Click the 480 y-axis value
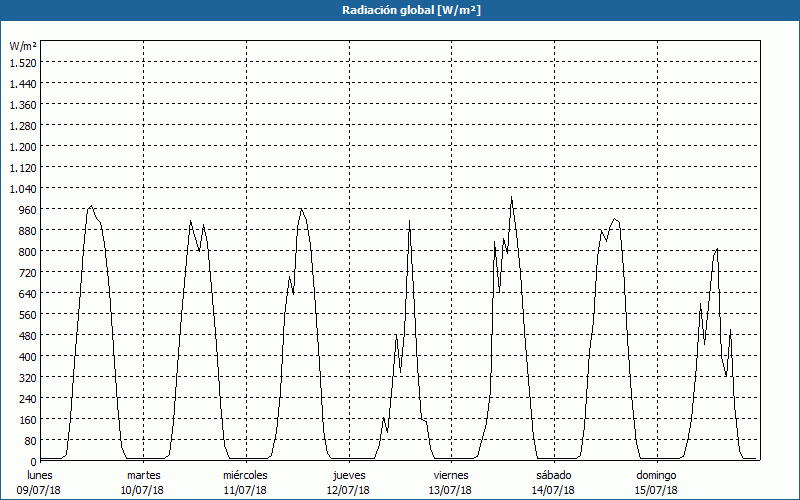The width and height of the screenshot is (800, 500). [x=28, y=336]
